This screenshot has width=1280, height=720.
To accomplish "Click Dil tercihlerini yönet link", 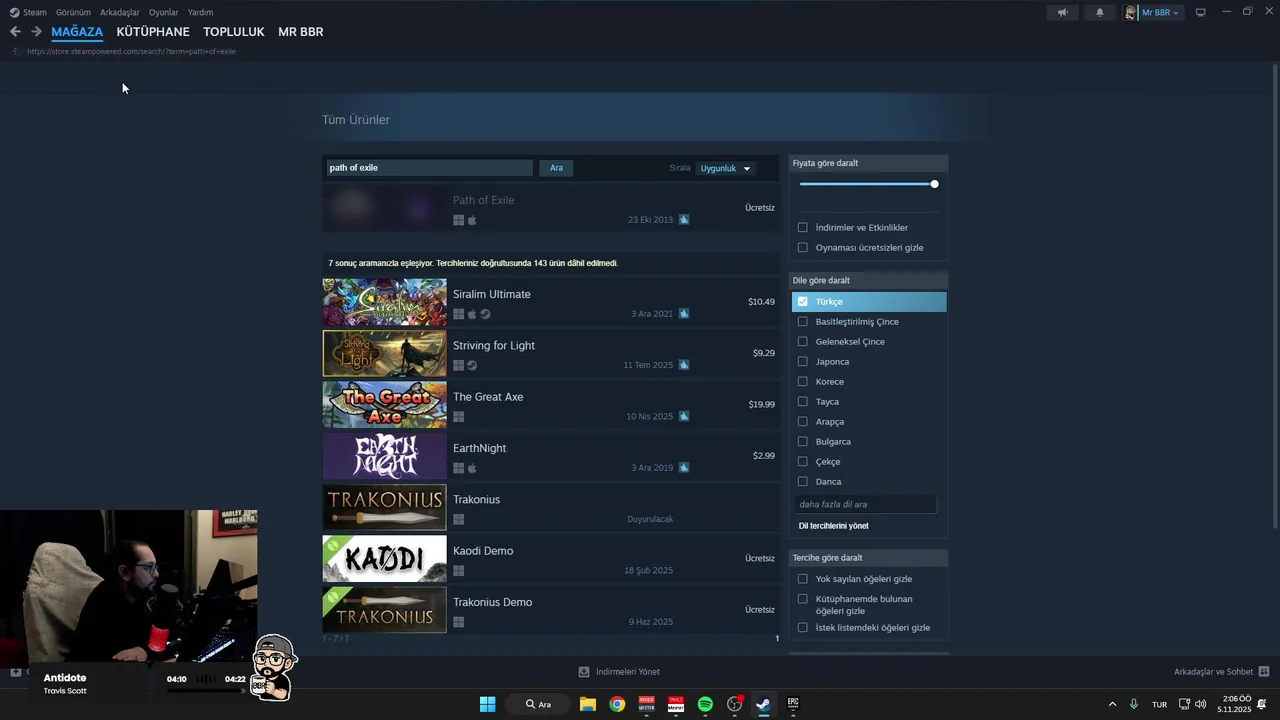I will 833,526.
